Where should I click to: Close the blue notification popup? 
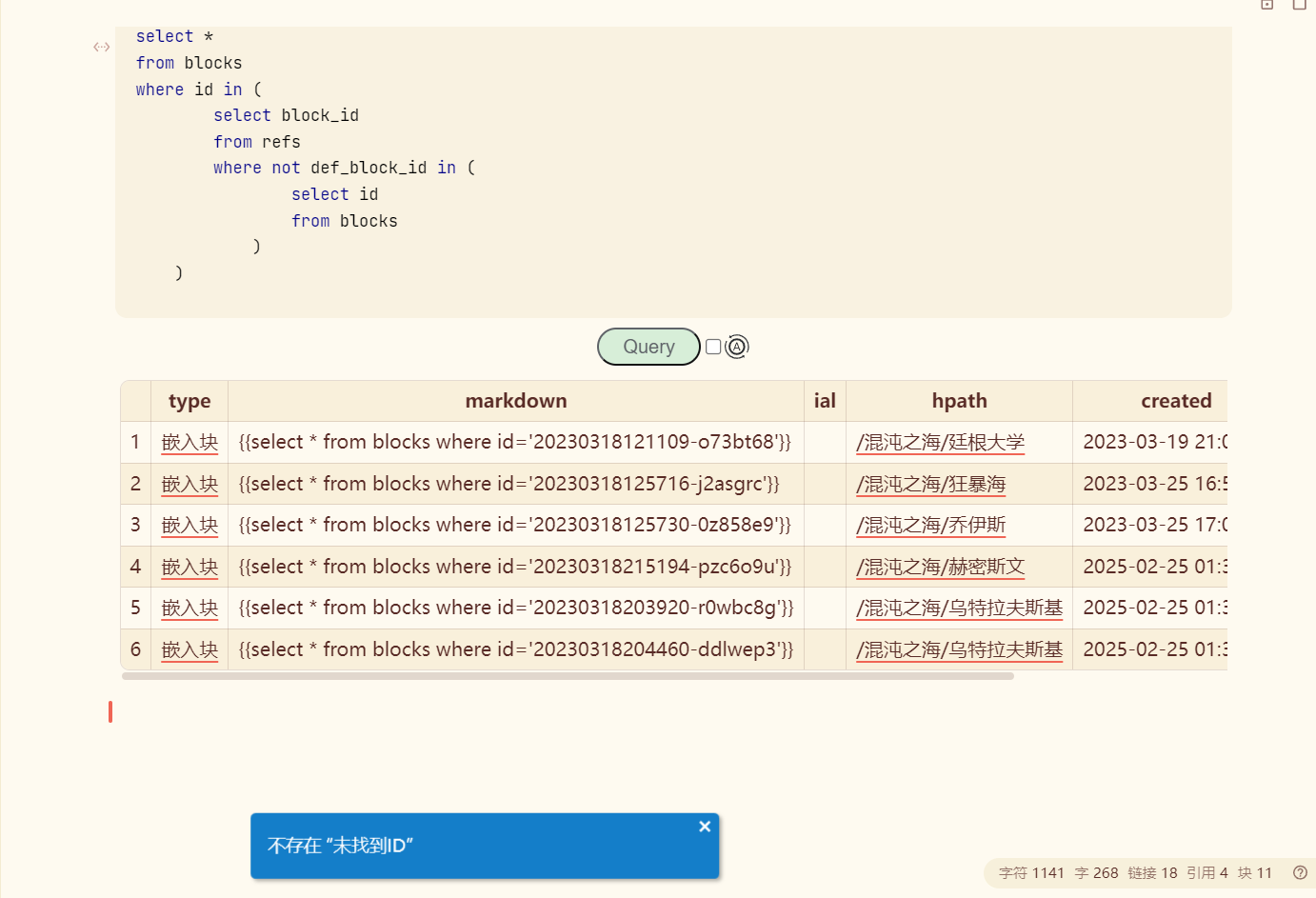click(705, 827)
